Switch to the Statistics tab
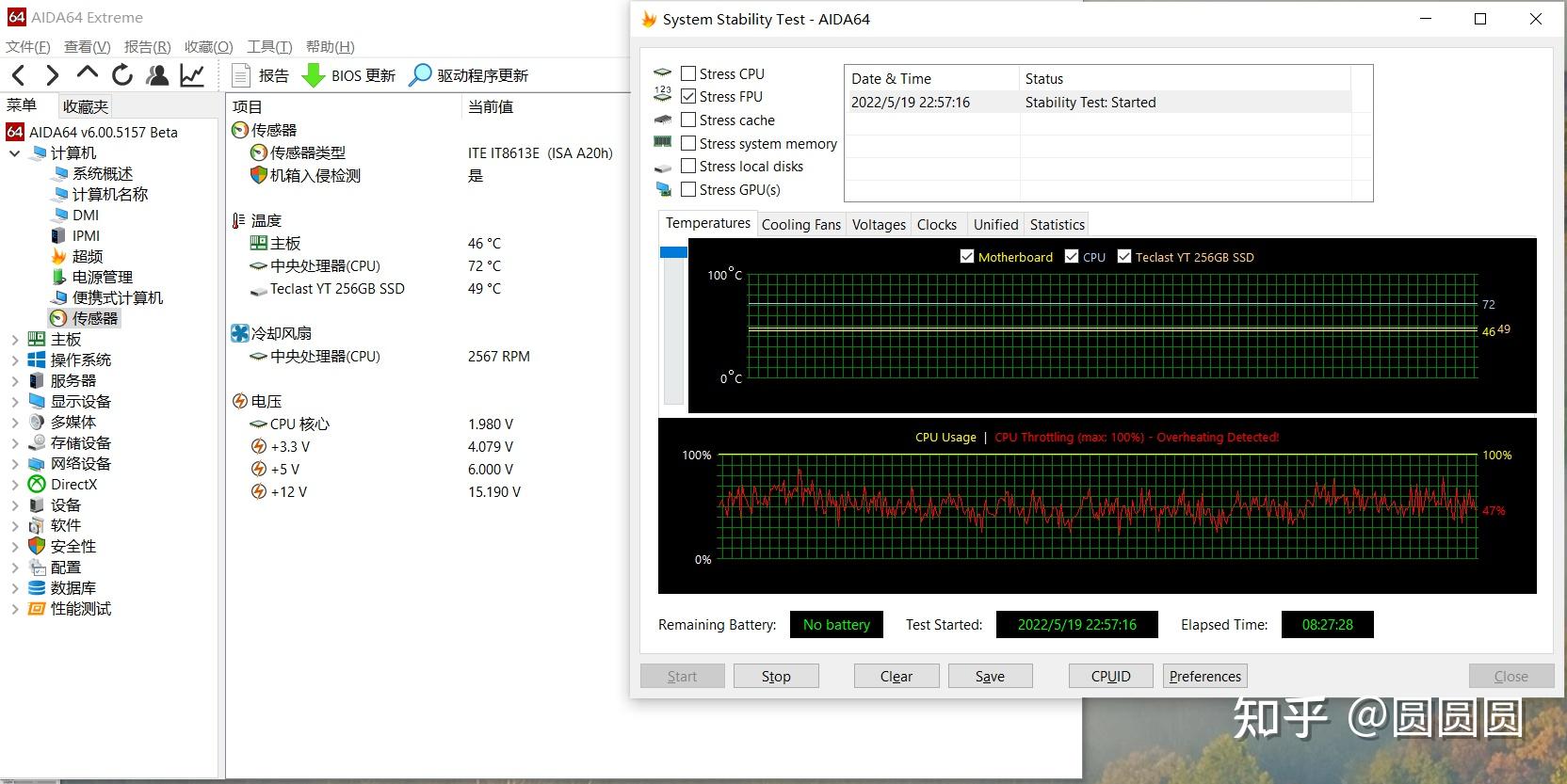1567x784 pixels. [x=1057, y=224]
